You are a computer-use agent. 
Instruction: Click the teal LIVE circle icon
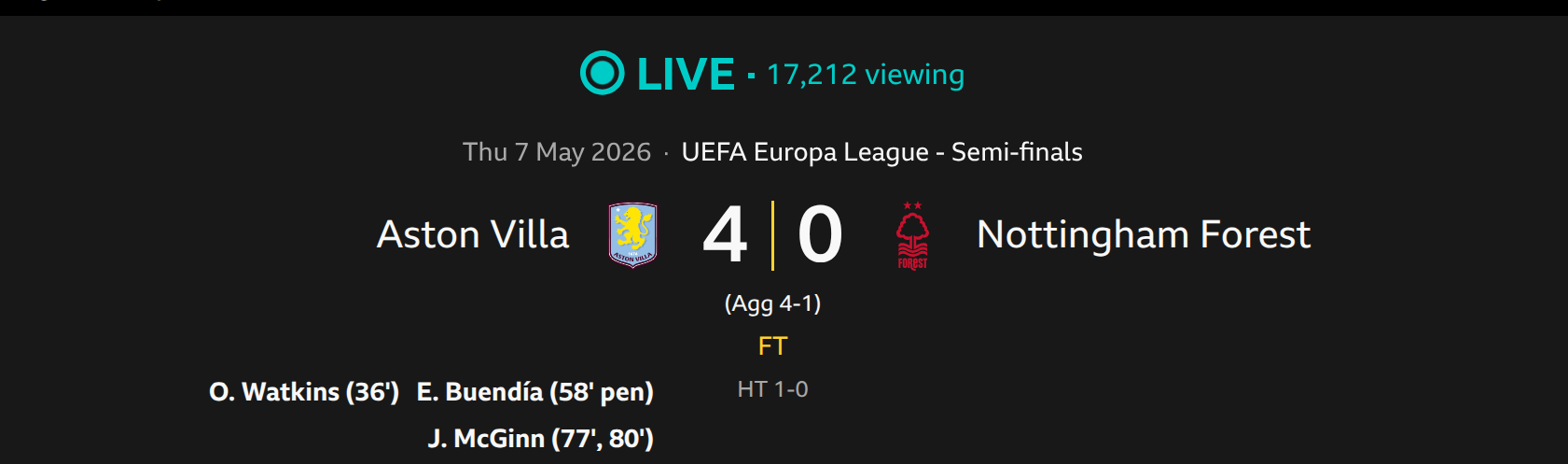point(603,73)
